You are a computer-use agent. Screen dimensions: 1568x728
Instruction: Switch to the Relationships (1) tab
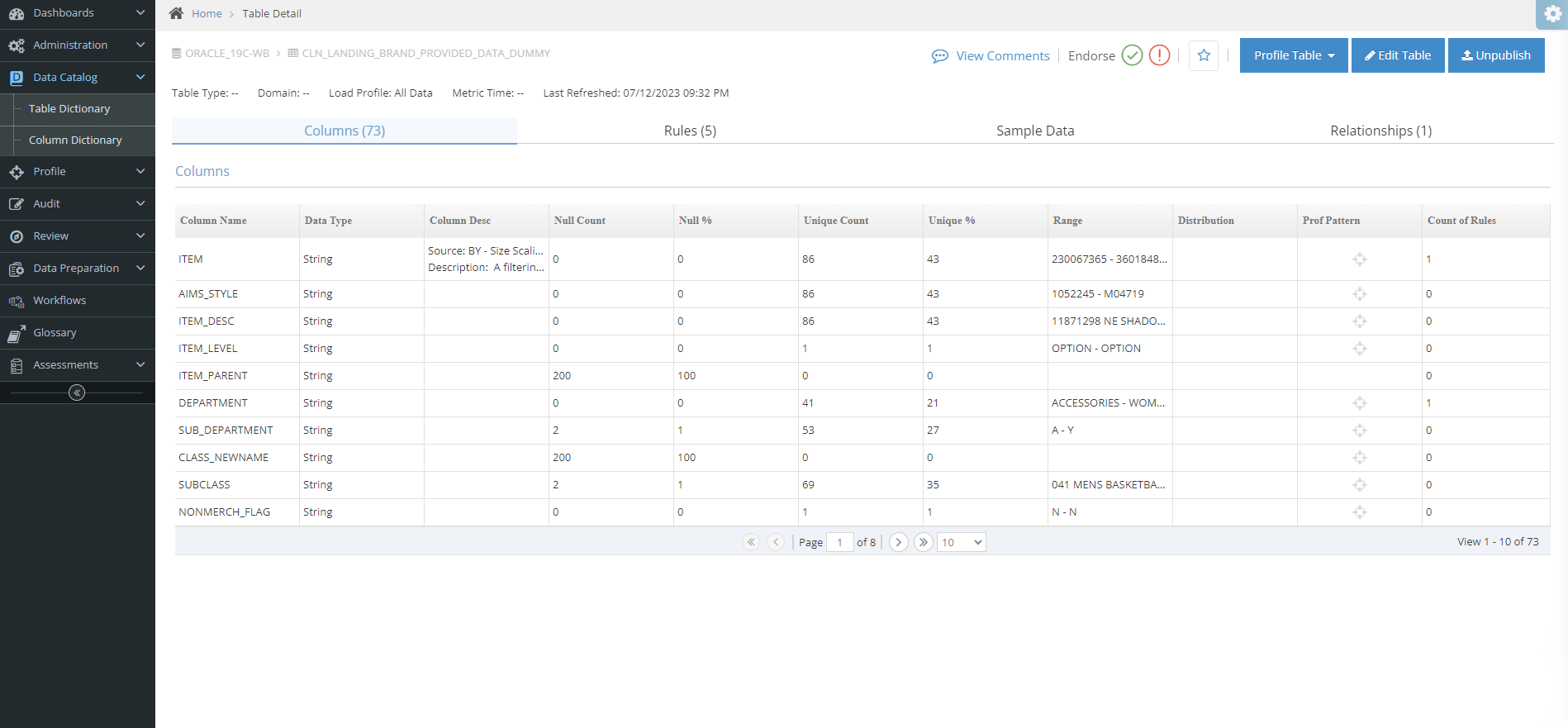1380,131
